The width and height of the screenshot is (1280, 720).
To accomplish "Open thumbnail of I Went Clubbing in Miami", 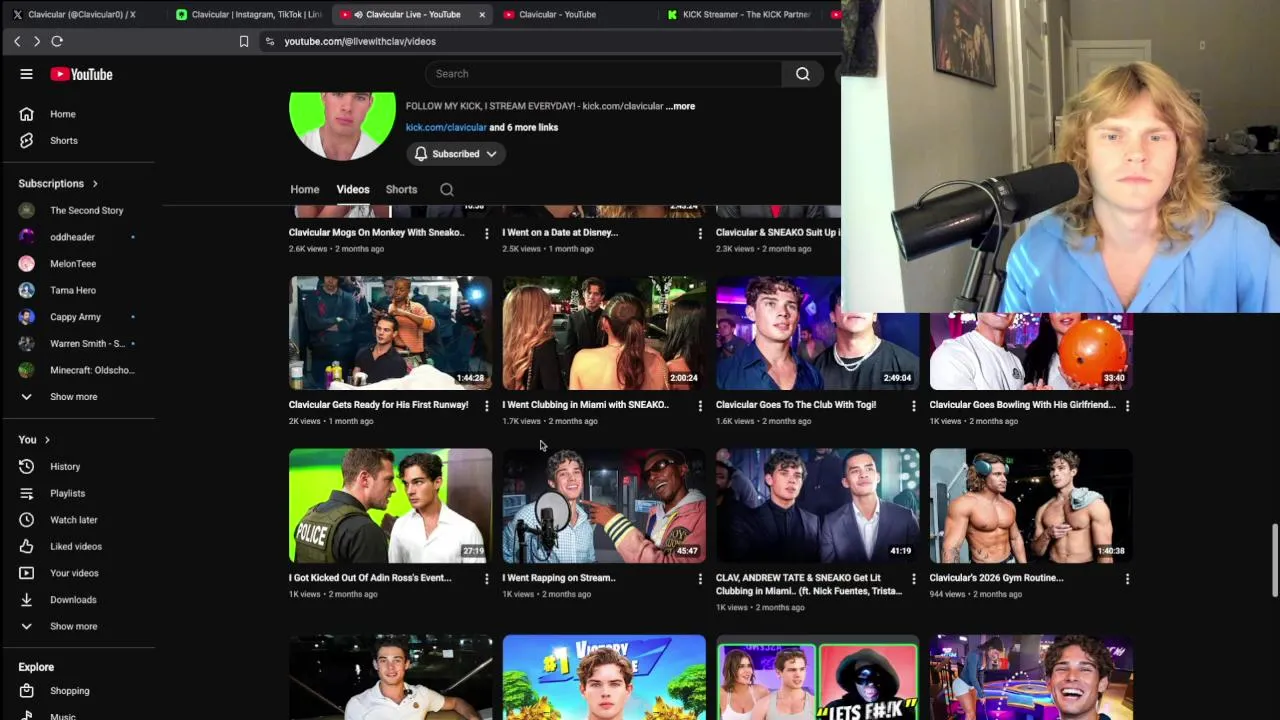I will tap(604, 333).
